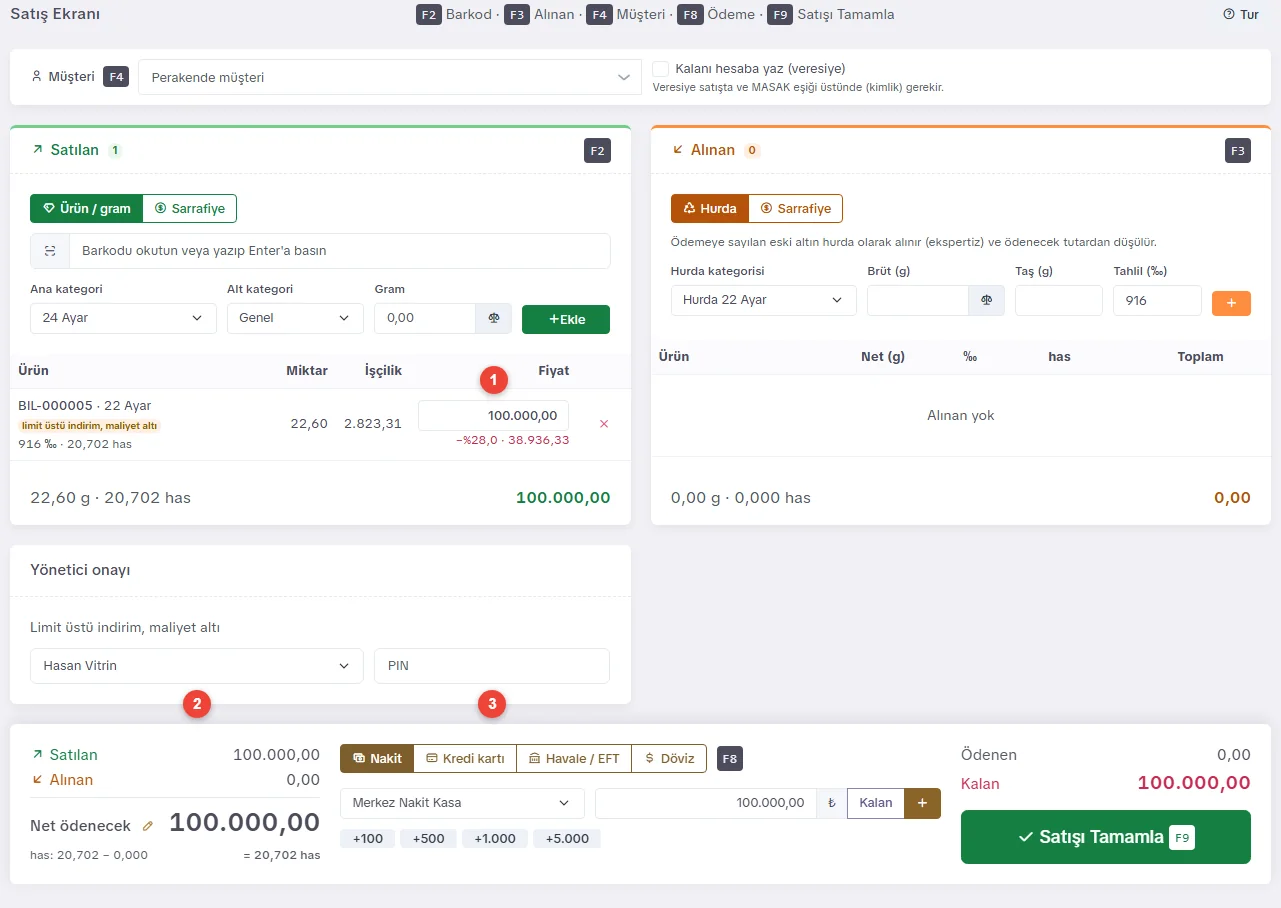Open the Merkez Nakit Kasa dropdown
Image resolution: width=1281 pixels, height=908 pixels.
point(462,803)
